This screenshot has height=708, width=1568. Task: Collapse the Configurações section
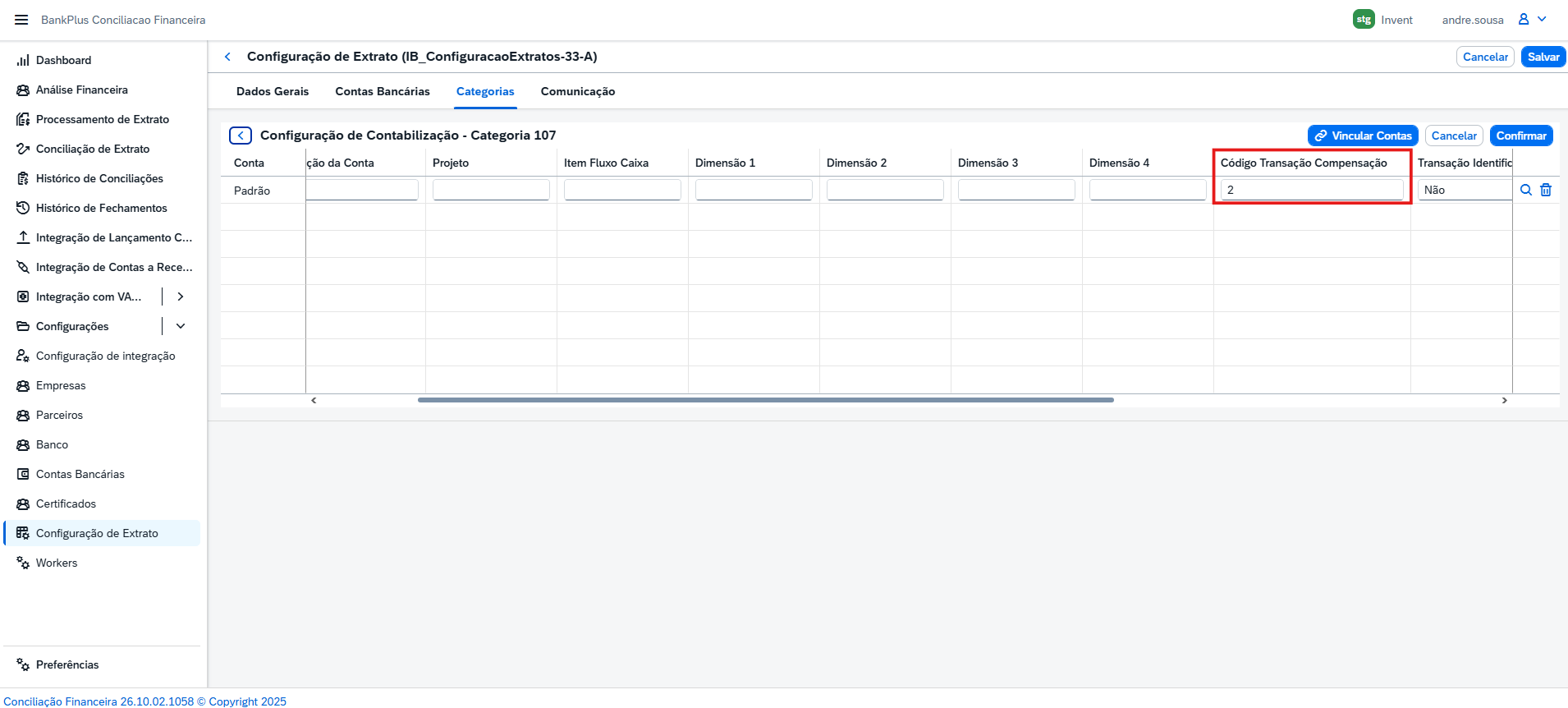click(181, 326)
